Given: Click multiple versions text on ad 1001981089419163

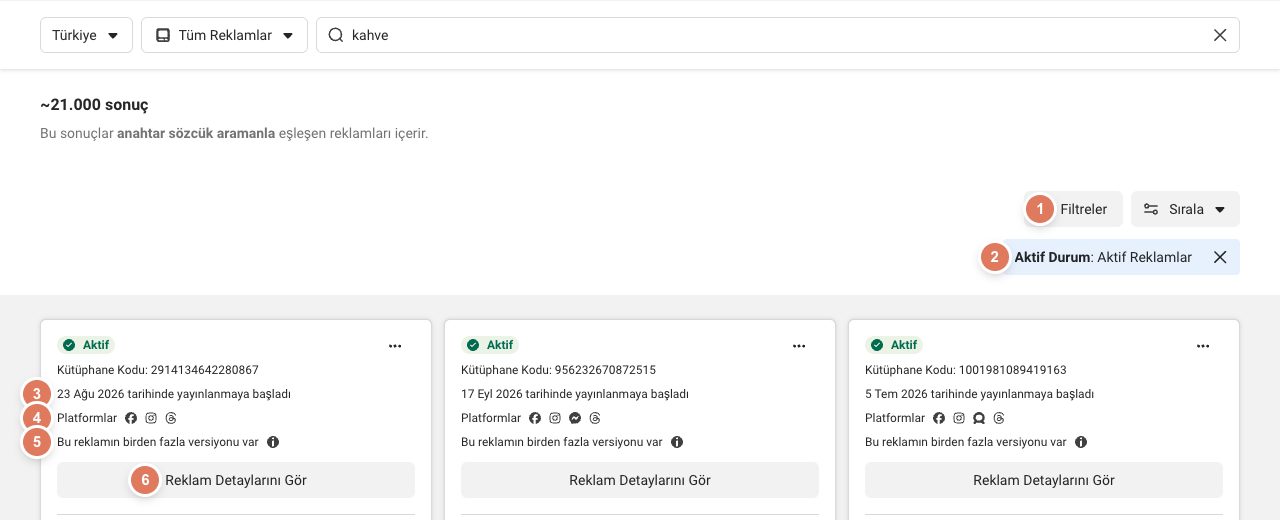Looking at the screenshot, I should pyautogui.click(x=966, y=442).
